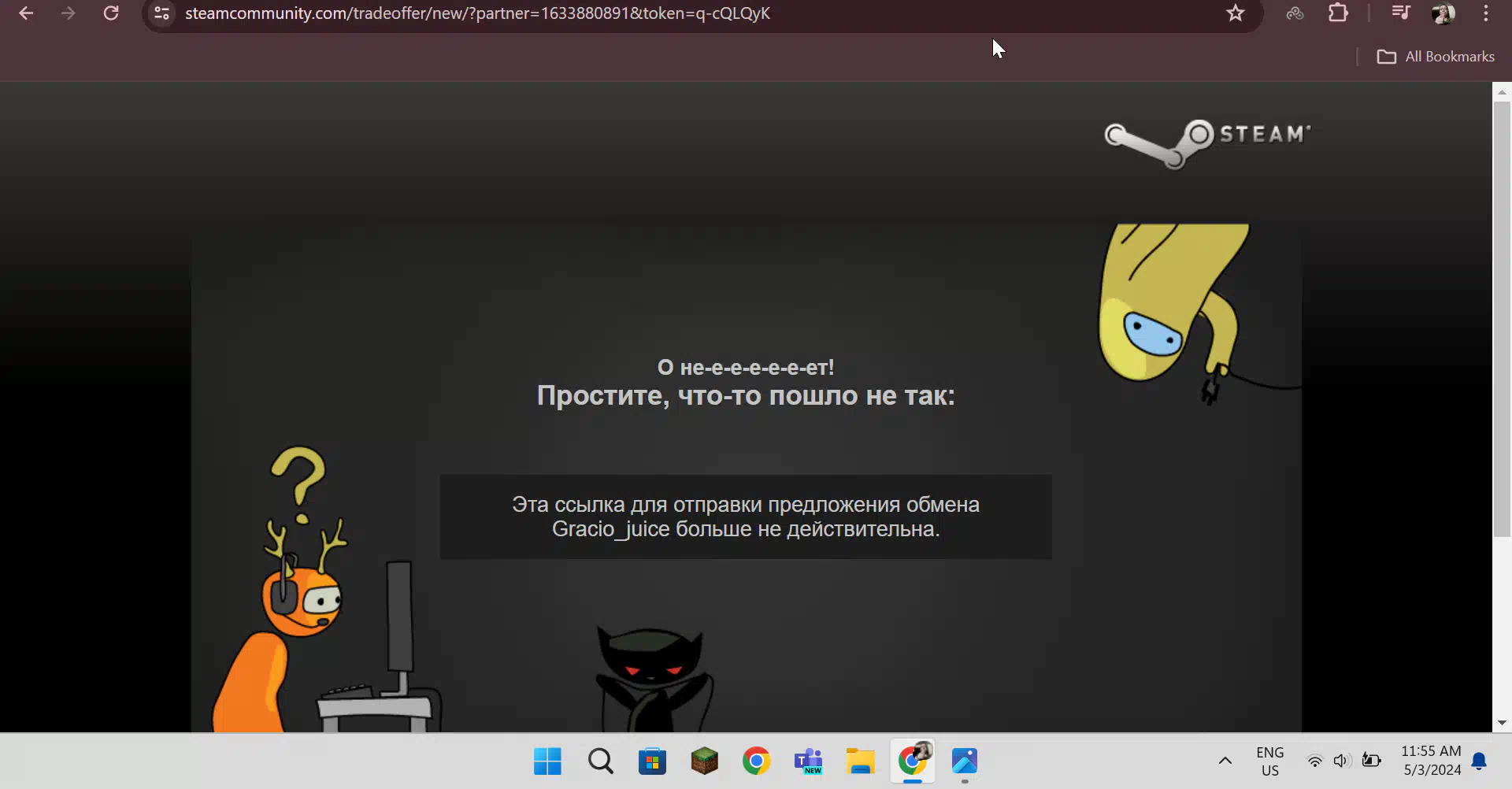Launch Minecraft from the taskbar
Screen dimensions: 1512x789
pos(704,761)
